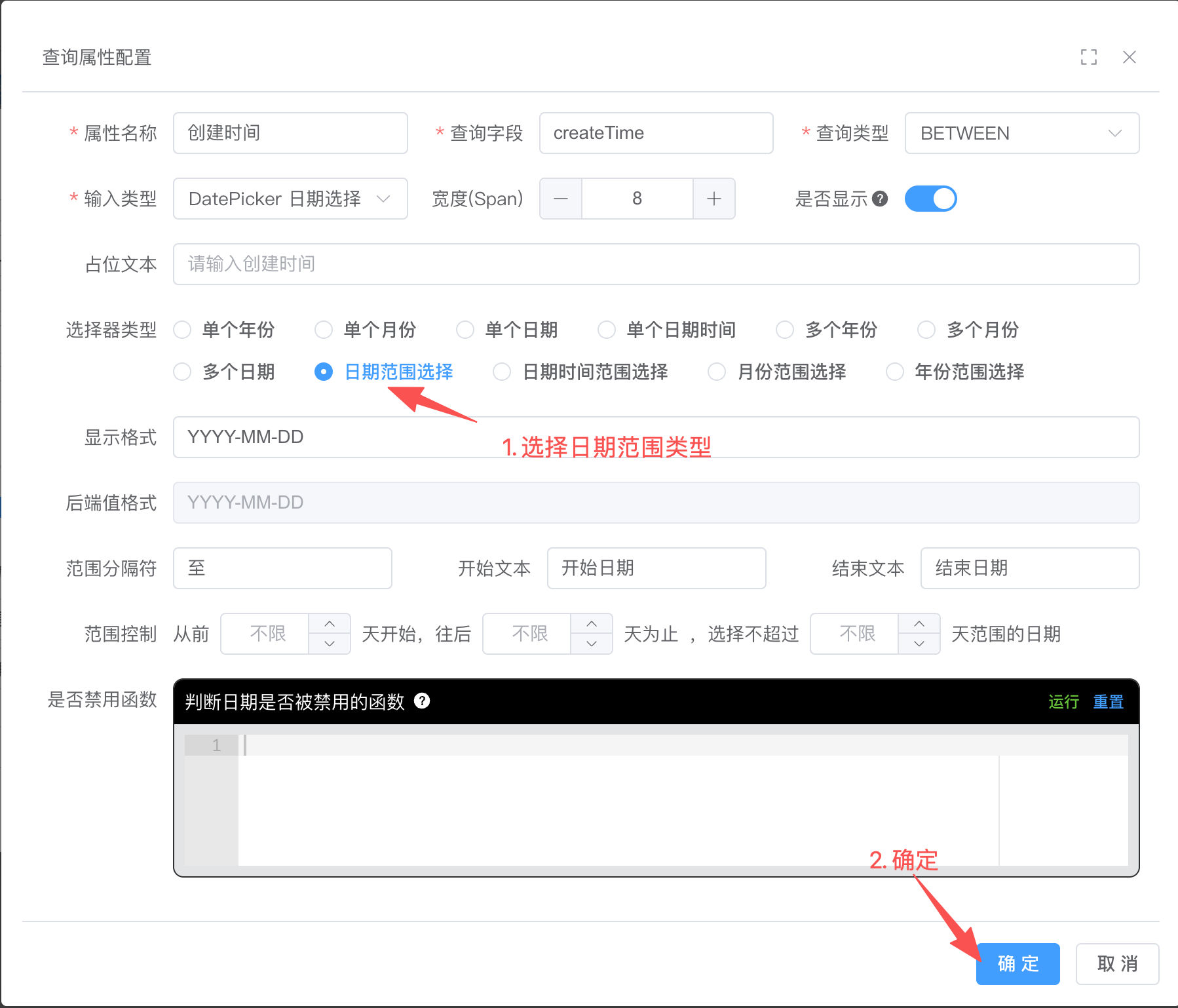
Task: Click the help icon next to 判断日期是否被禁用的函数
Action: 423,701
